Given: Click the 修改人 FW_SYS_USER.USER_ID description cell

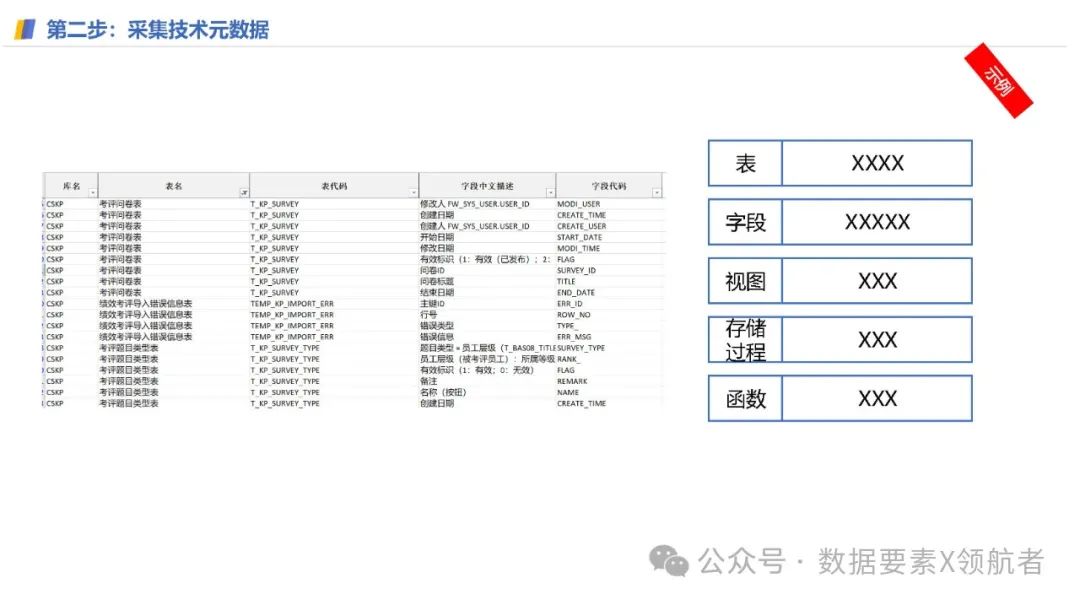Looking at the screenshot, I should (x=488, y=204).
